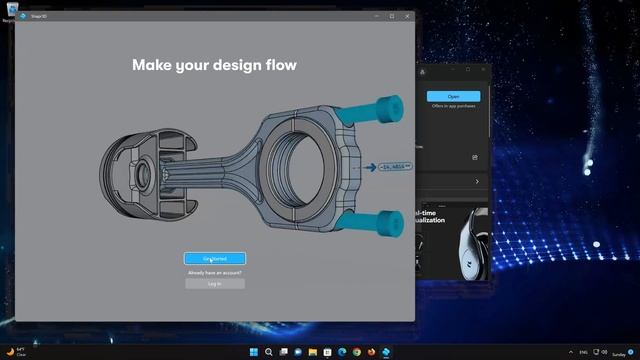This screenshot has width=640, height=360.
Task: Switch to Shapr3D taskbar icon
Action: 386,352
